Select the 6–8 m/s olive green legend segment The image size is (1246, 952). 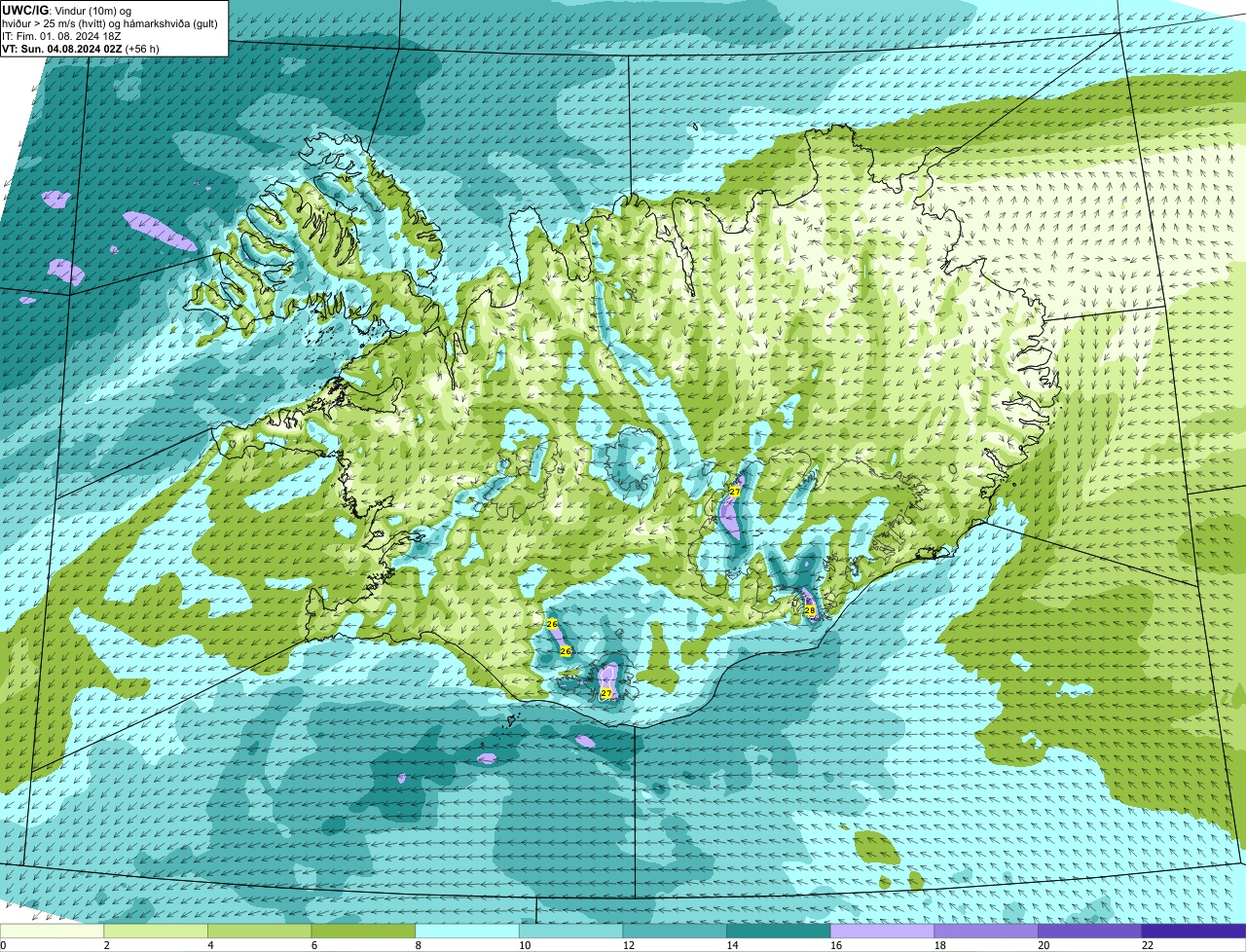[363, 931]
